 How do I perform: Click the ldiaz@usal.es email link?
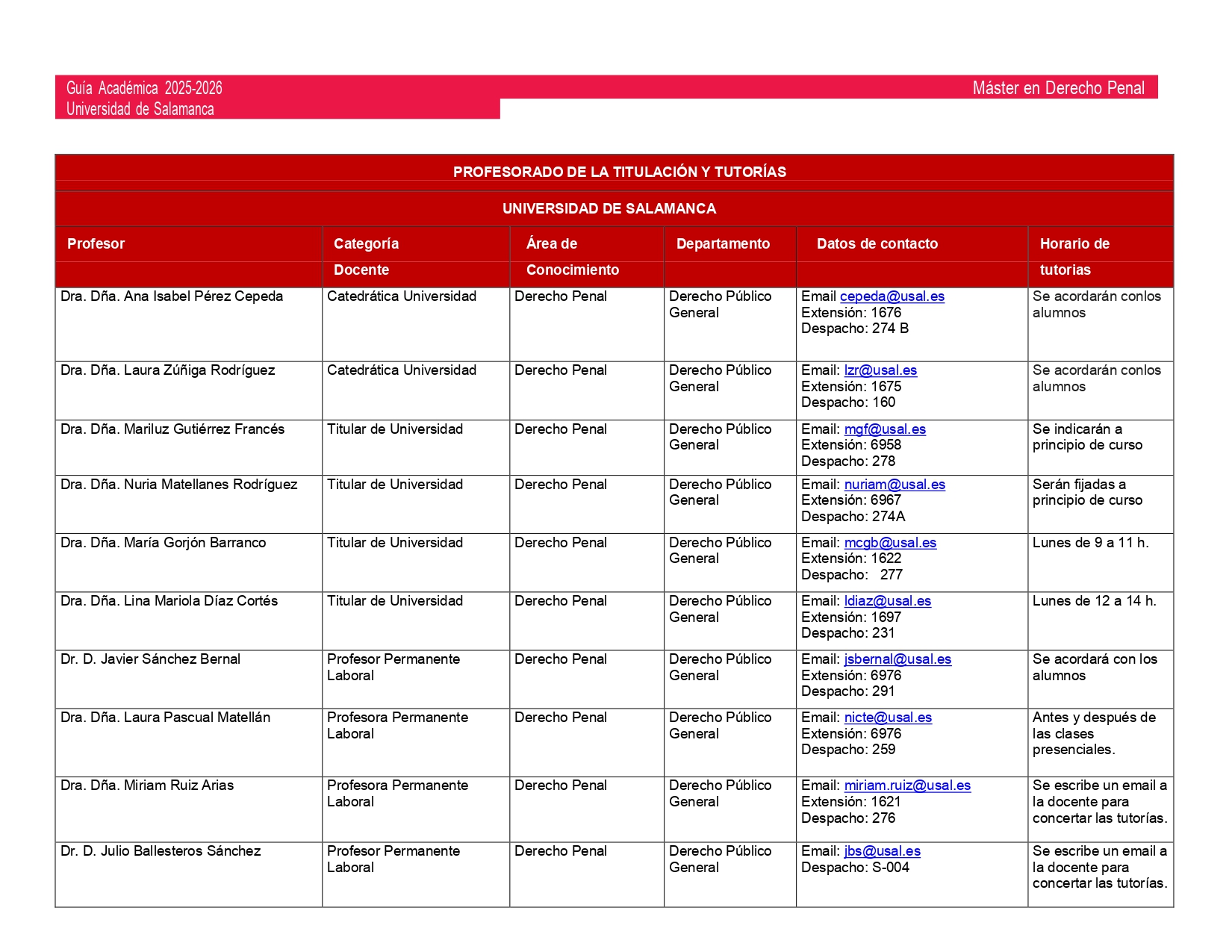point(887,601)
